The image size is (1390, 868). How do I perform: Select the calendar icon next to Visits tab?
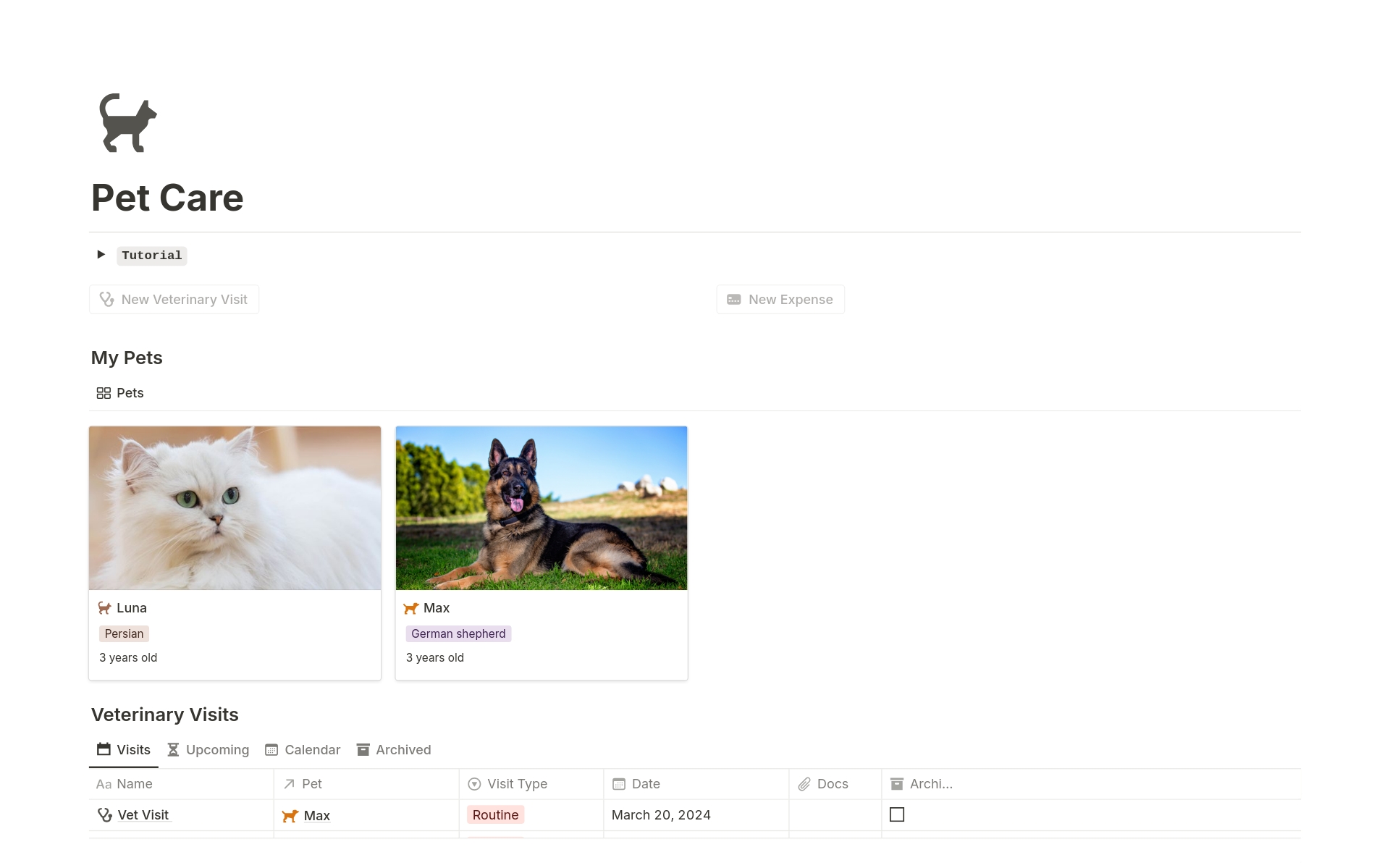point(104,749)
